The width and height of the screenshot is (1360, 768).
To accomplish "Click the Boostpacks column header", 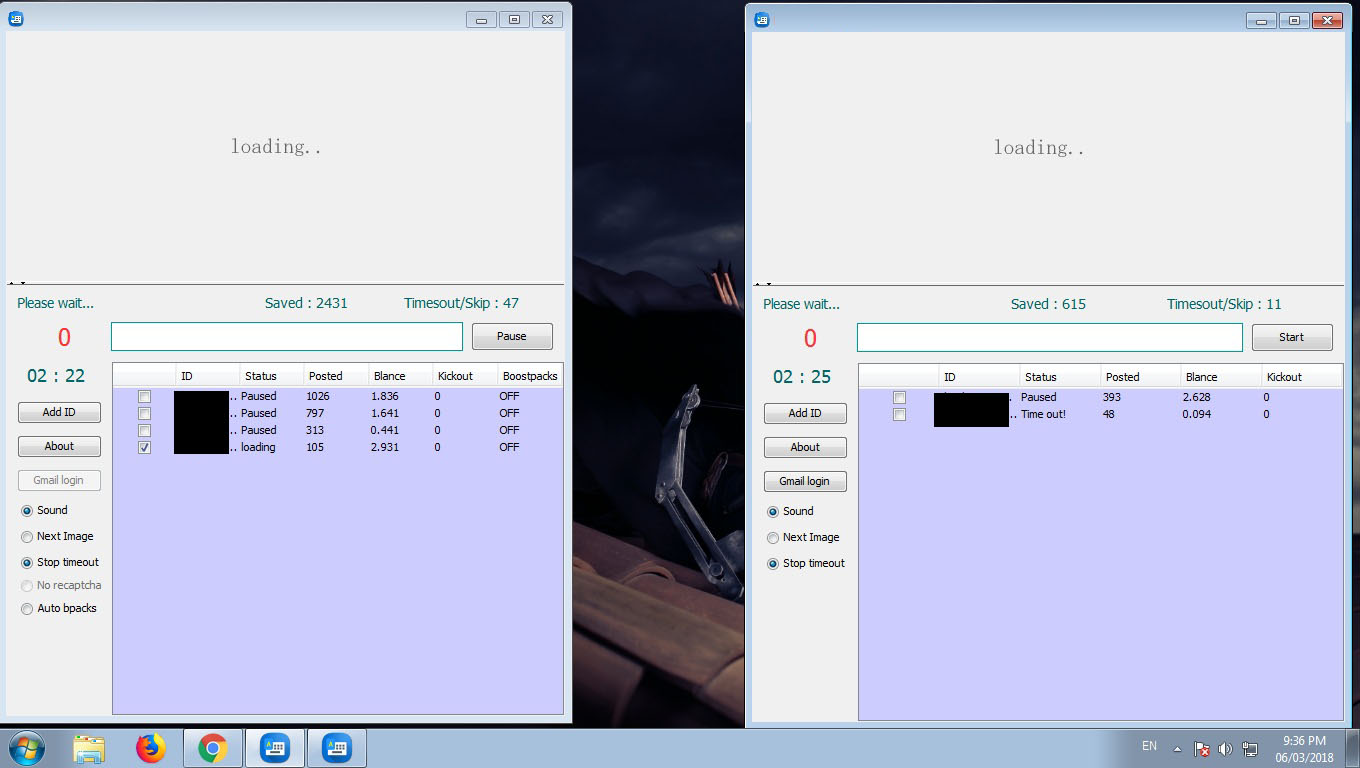I will (530, 376).
